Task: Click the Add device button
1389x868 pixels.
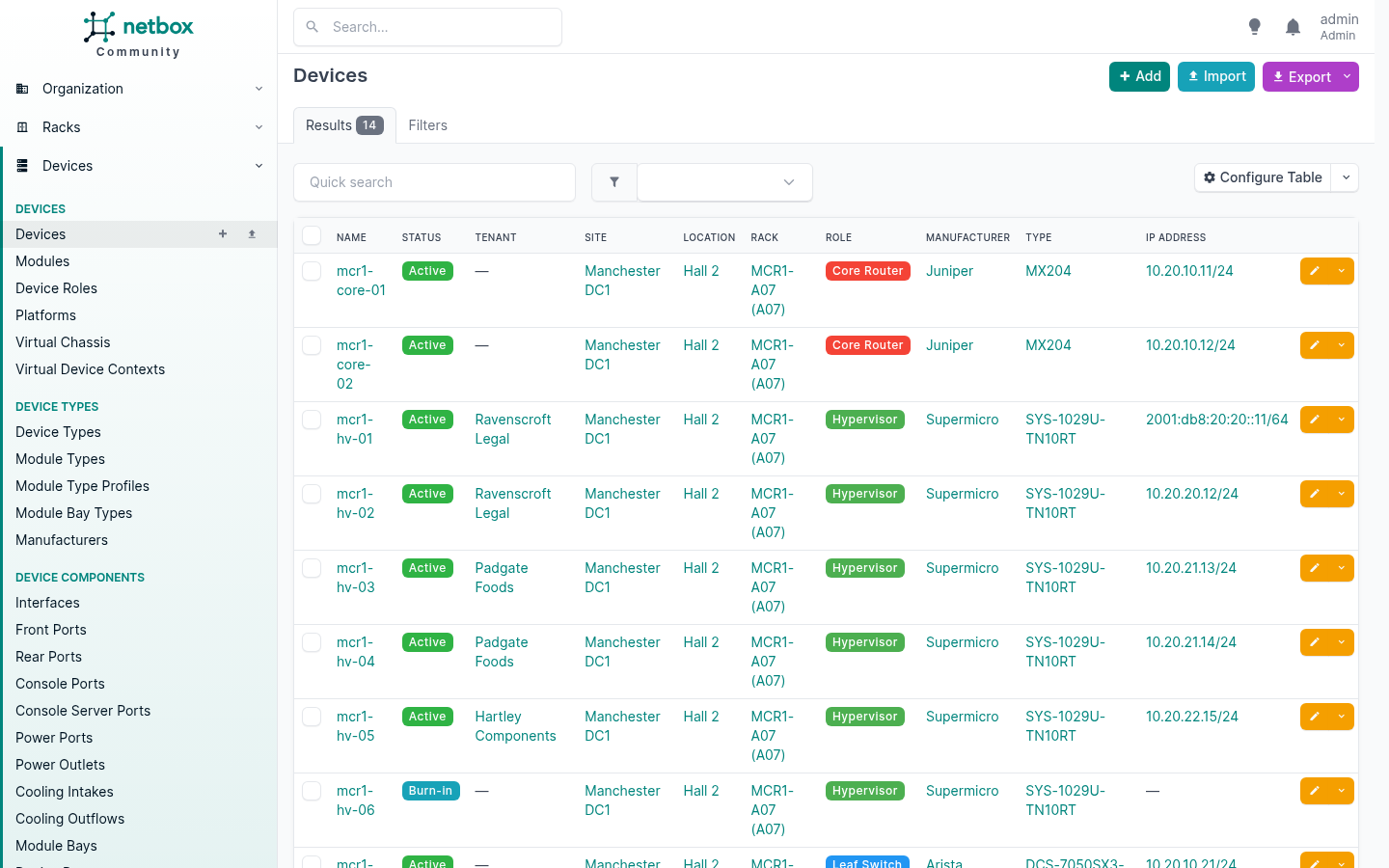Action: [x=1139, y=77]
